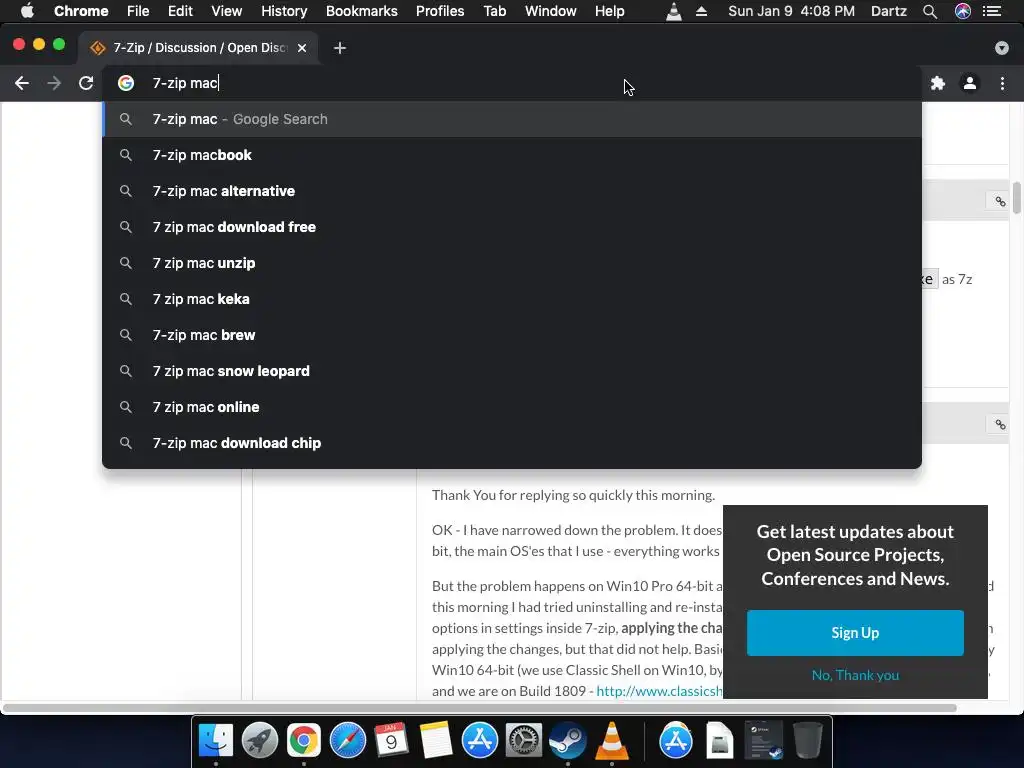
Task: Copy the upper post's permalink icon
Action: (x=1000, y=201)
